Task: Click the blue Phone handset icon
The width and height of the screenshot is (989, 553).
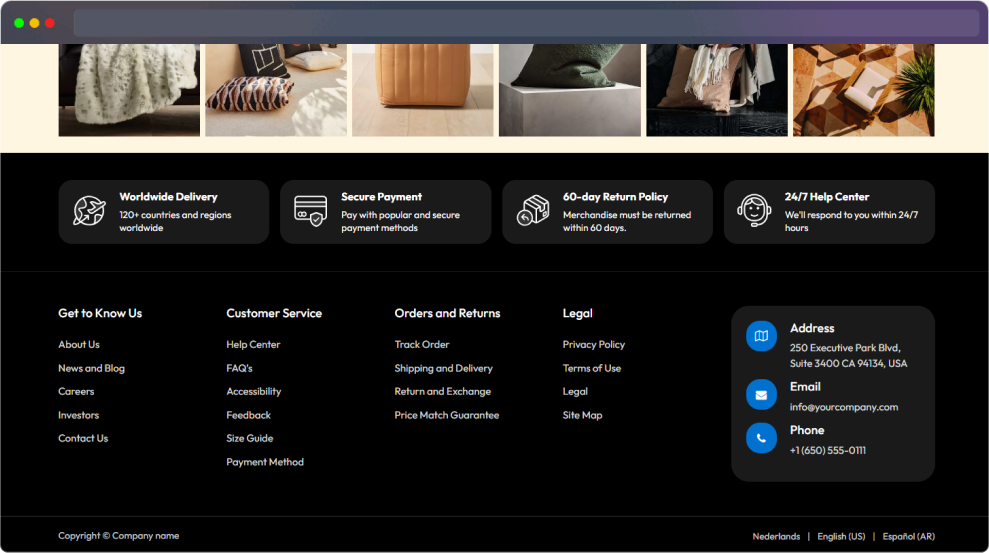Action: click(761, 438)
